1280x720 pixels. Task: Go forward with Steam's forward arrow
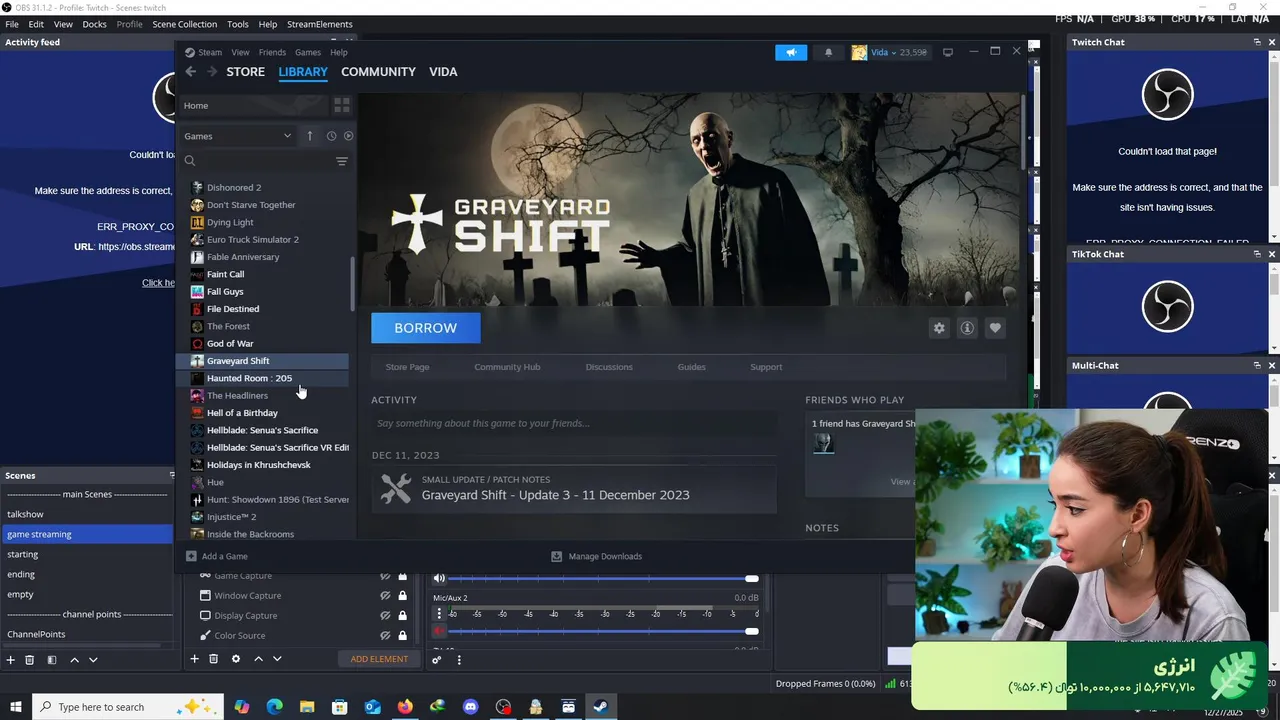coord(212,72)
